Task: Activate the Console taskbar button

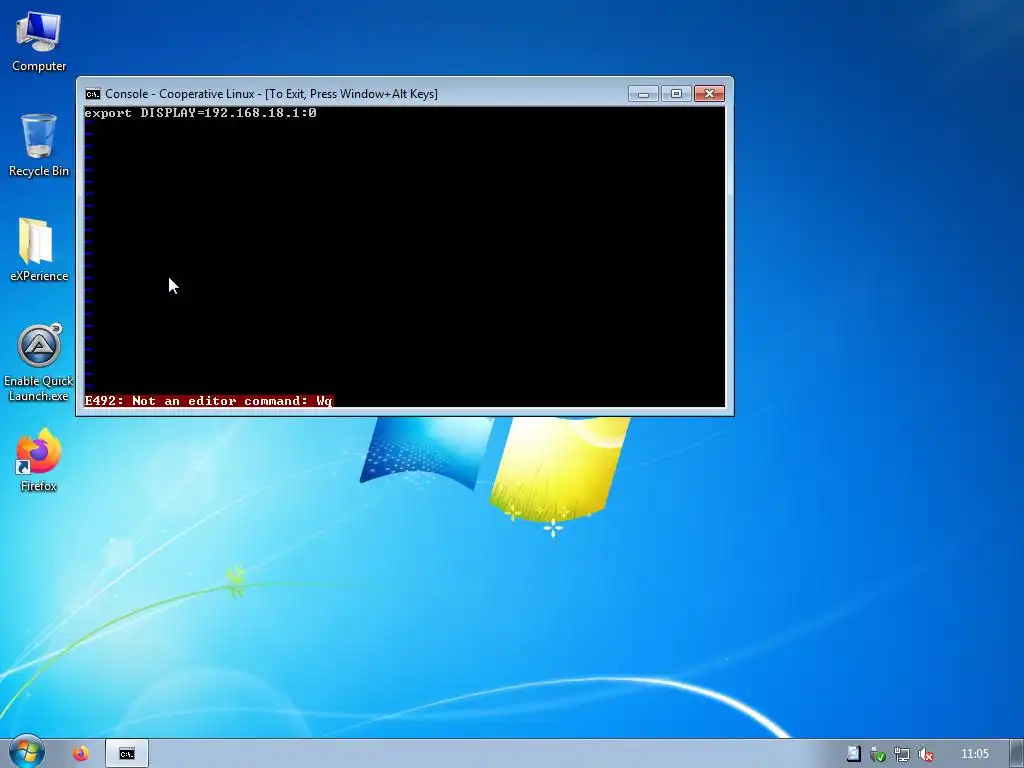Action: pos(127,754)
